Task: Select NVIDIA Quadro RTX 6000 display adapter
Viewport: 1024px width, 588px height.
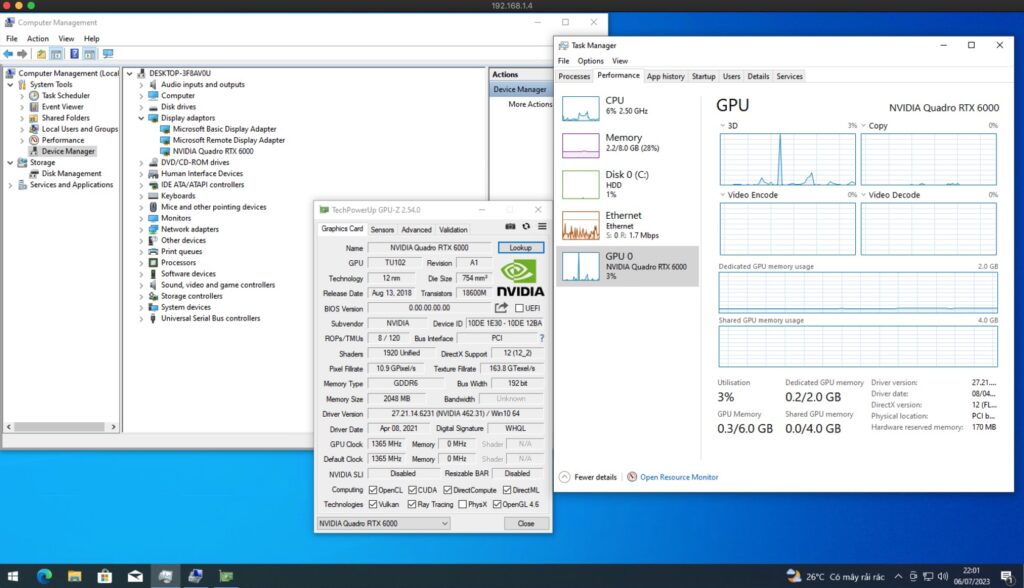Action: point(213,151)
